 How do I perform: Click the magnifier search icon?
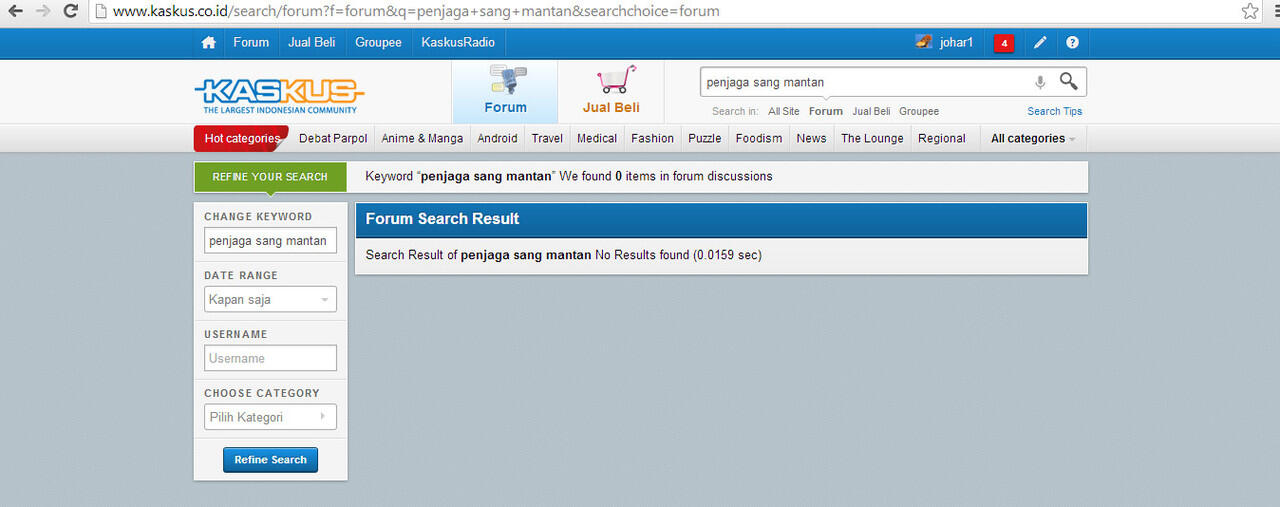[1069, 82]
